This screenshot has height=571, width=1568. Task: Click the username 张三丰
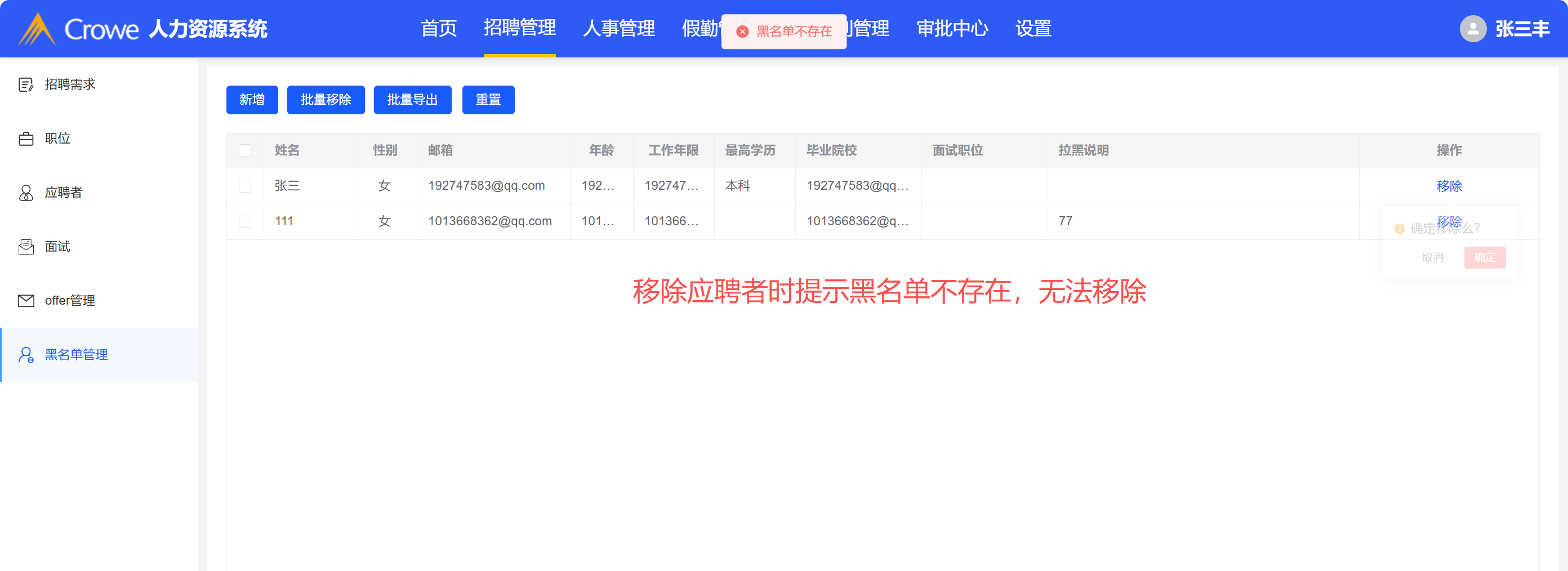[1522, 29]
